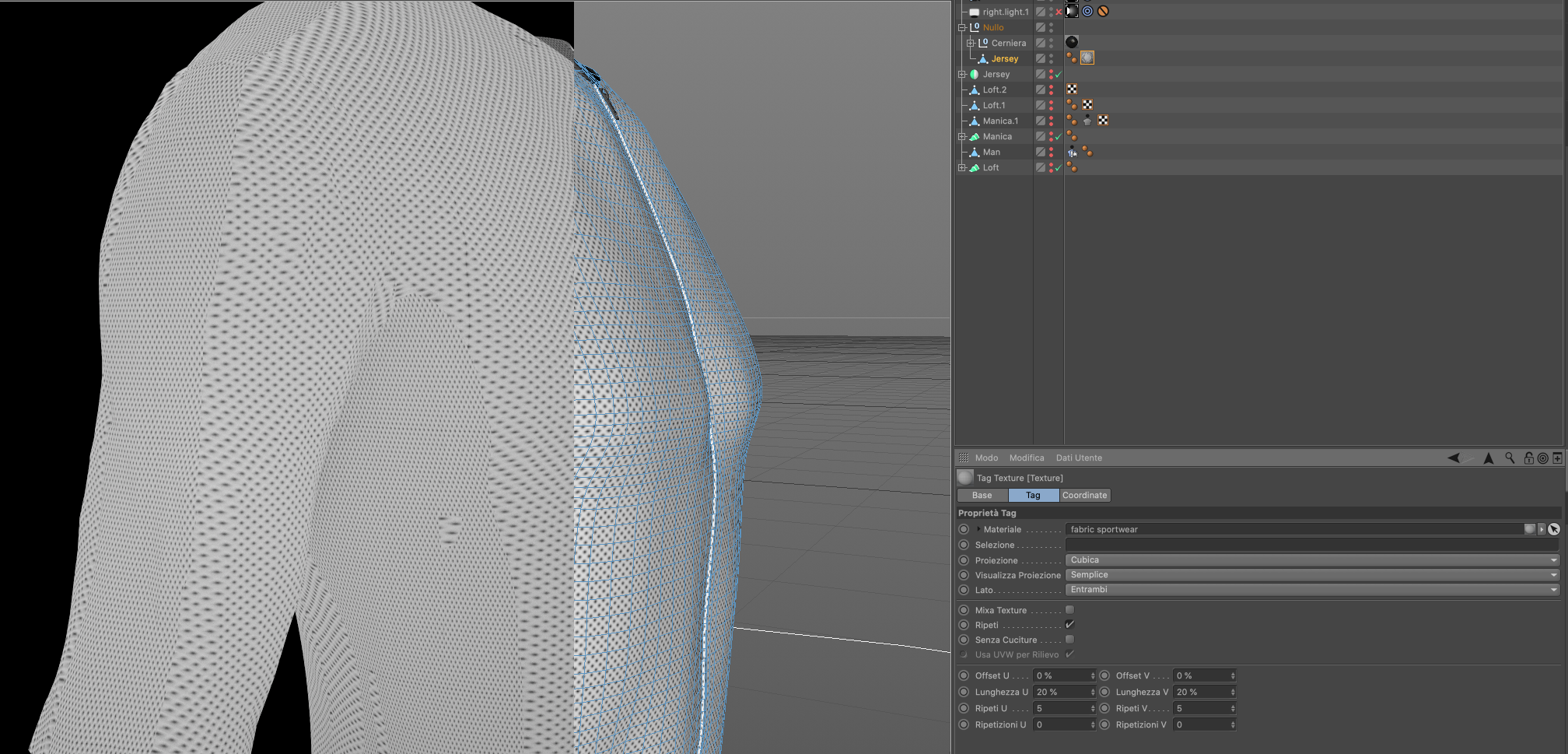Toggle the red X enable mark on right.light.1

1059,12
